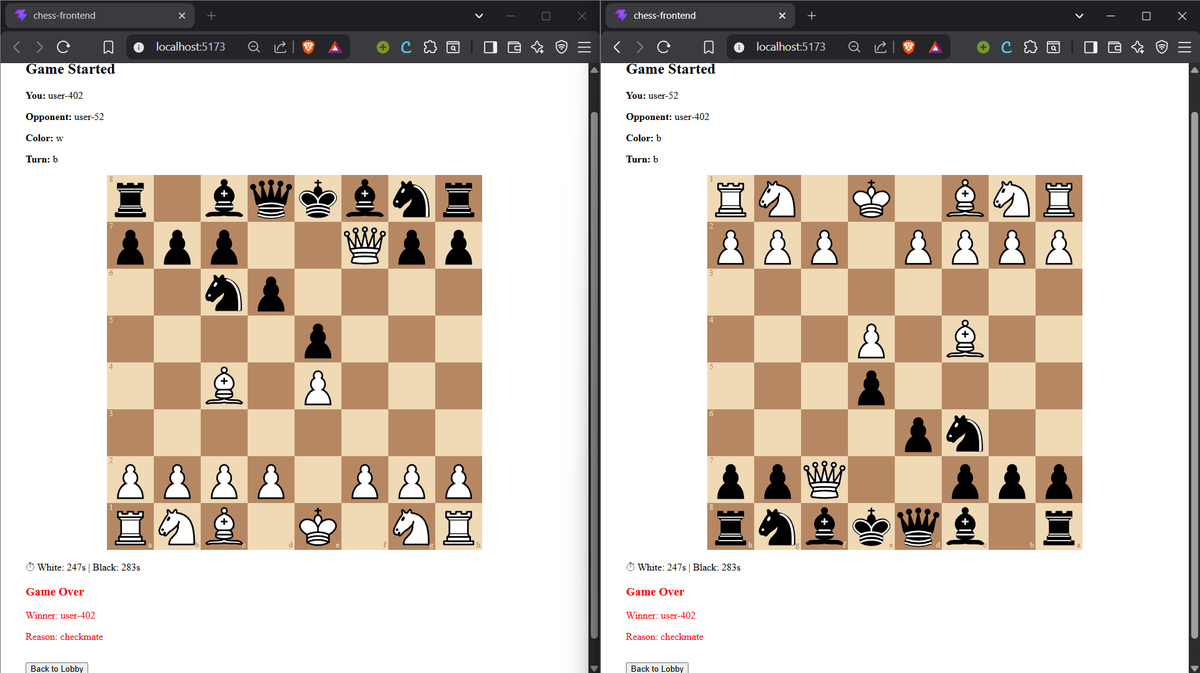
Task: Open the Extensions puzzle menu in the right window
Action: [x=1030, y=47]
